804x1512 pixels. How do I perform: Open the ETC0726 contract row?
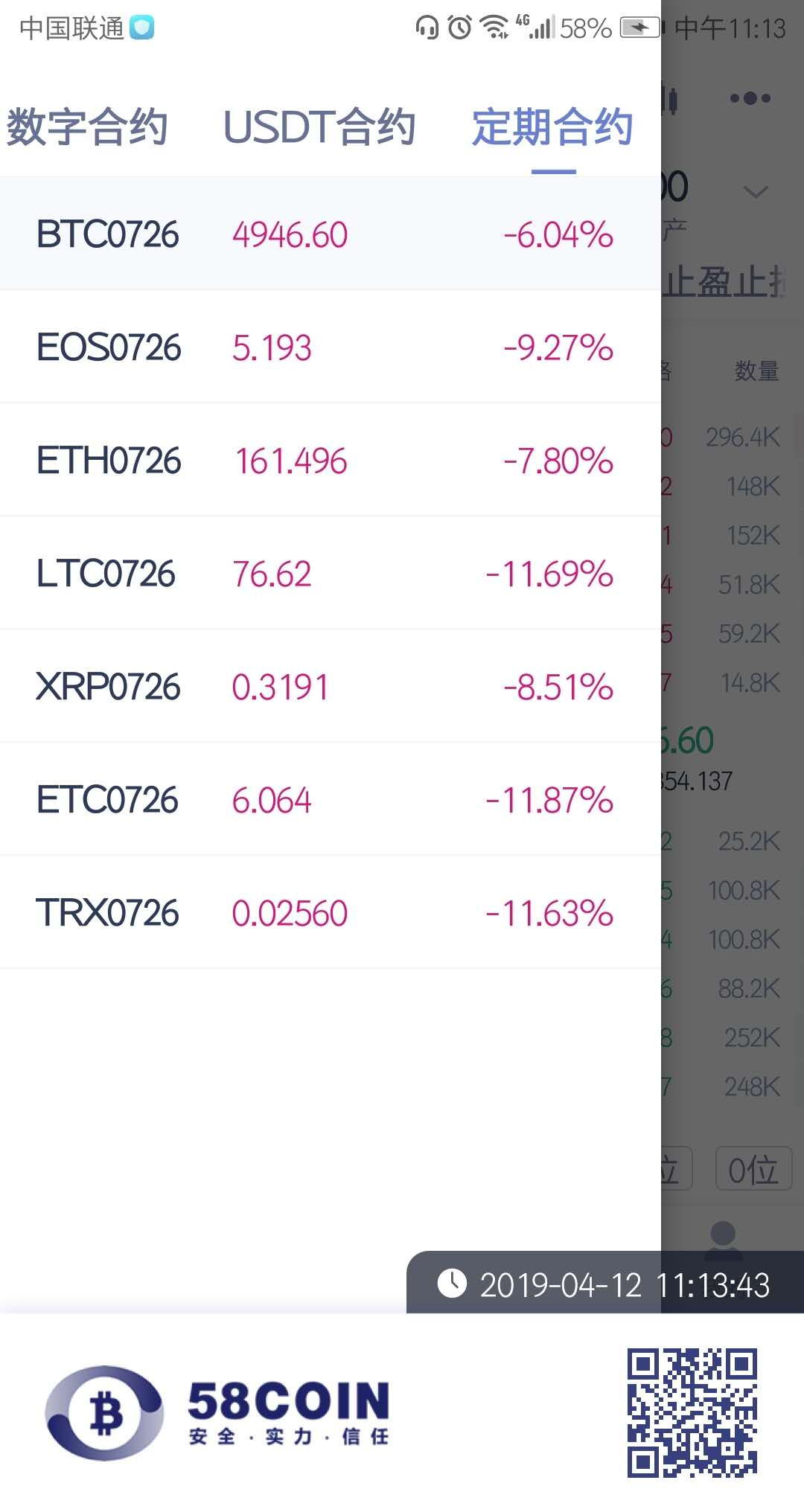point(328,800)
